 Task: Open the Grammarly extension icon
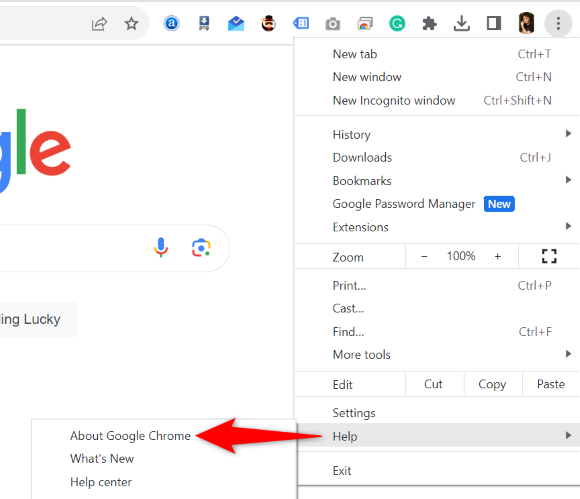[397, 24]
